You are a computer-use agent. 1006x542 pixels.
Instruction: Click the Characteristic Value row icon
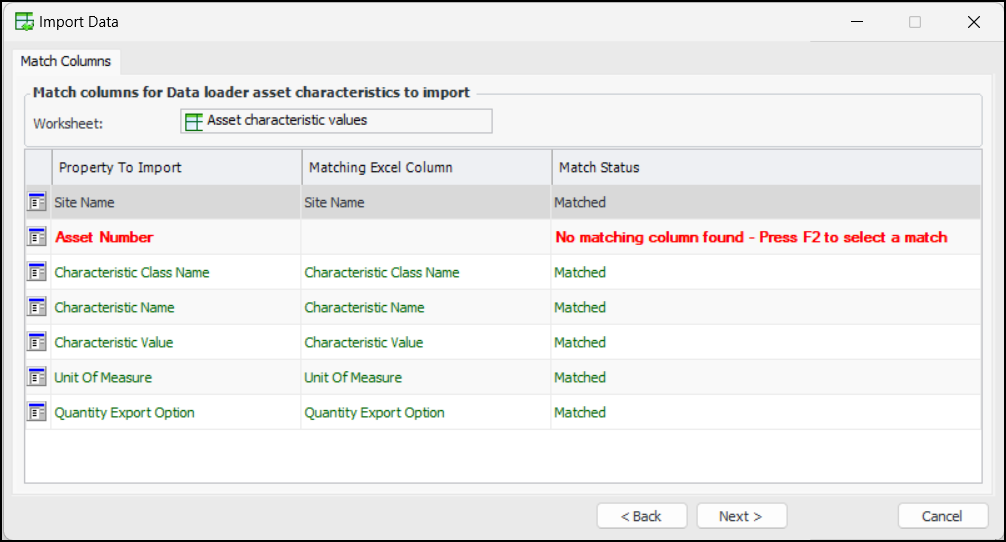click(37, 342)
